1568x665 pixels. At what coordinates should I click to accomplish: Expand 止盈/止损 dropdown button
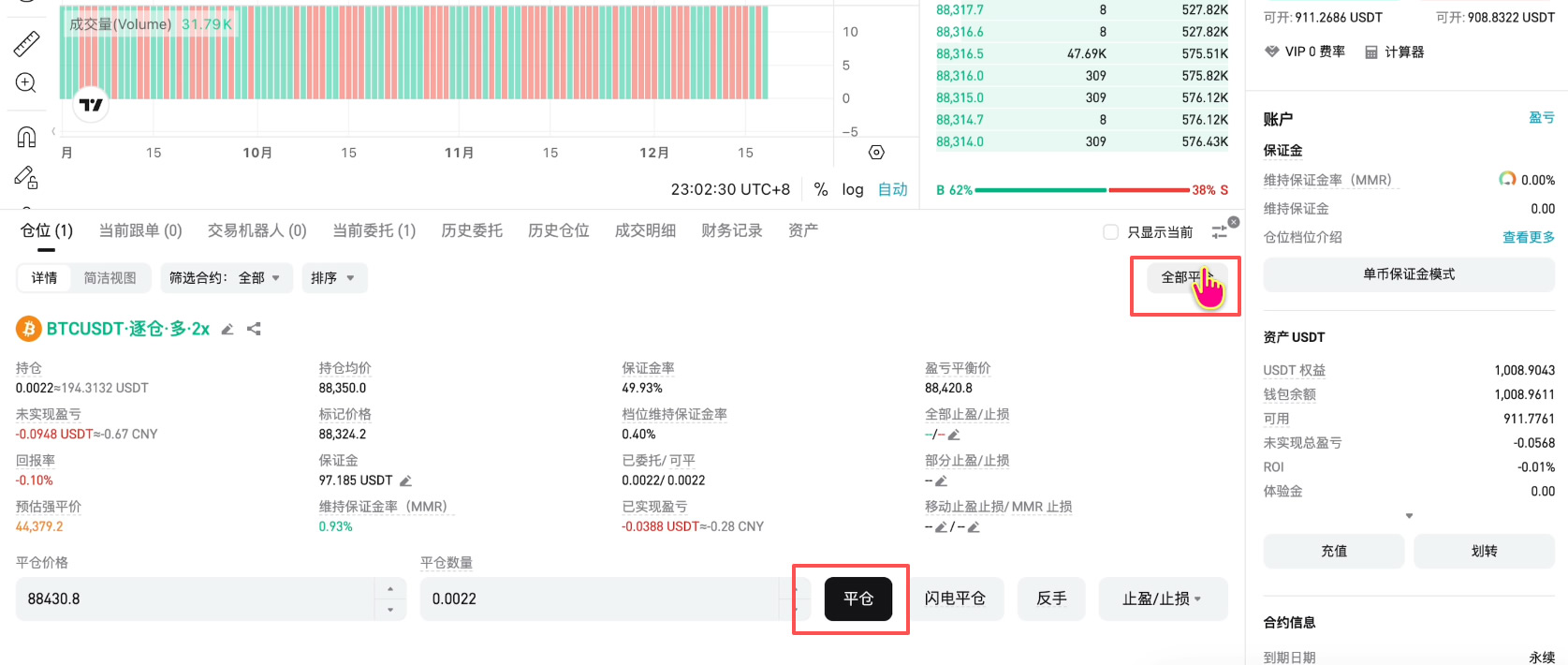[1163, 598]
